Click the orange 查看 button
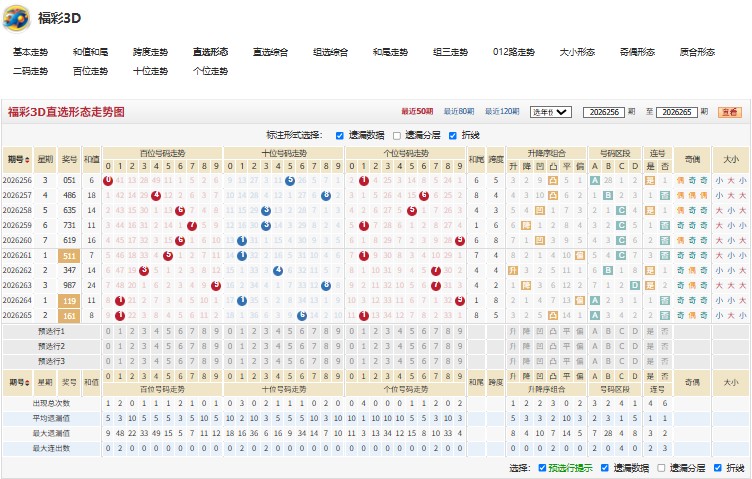 (x=729, y=112)
